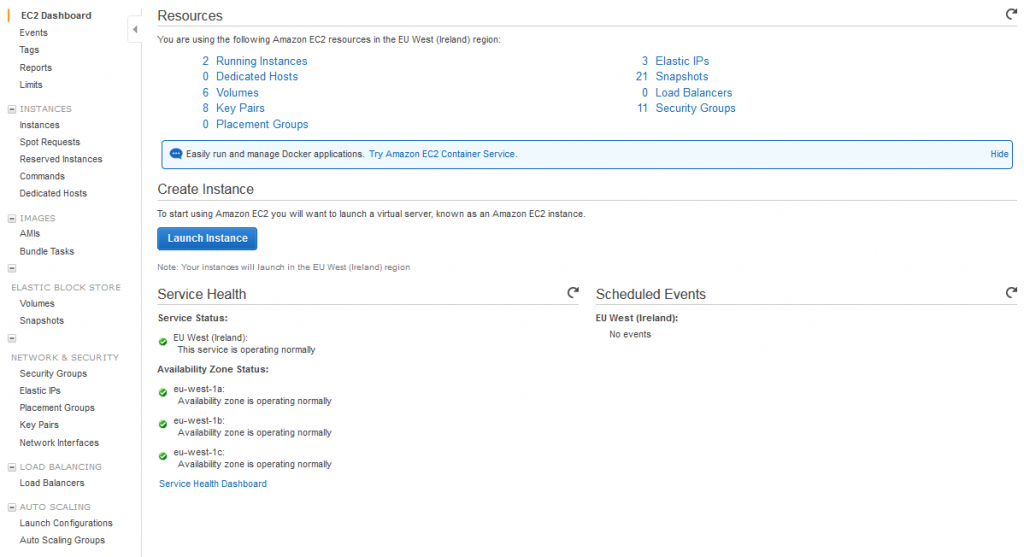Open Network Interfaces page
The width and height of the screenshot is (1024, 557).
(59, 443)
